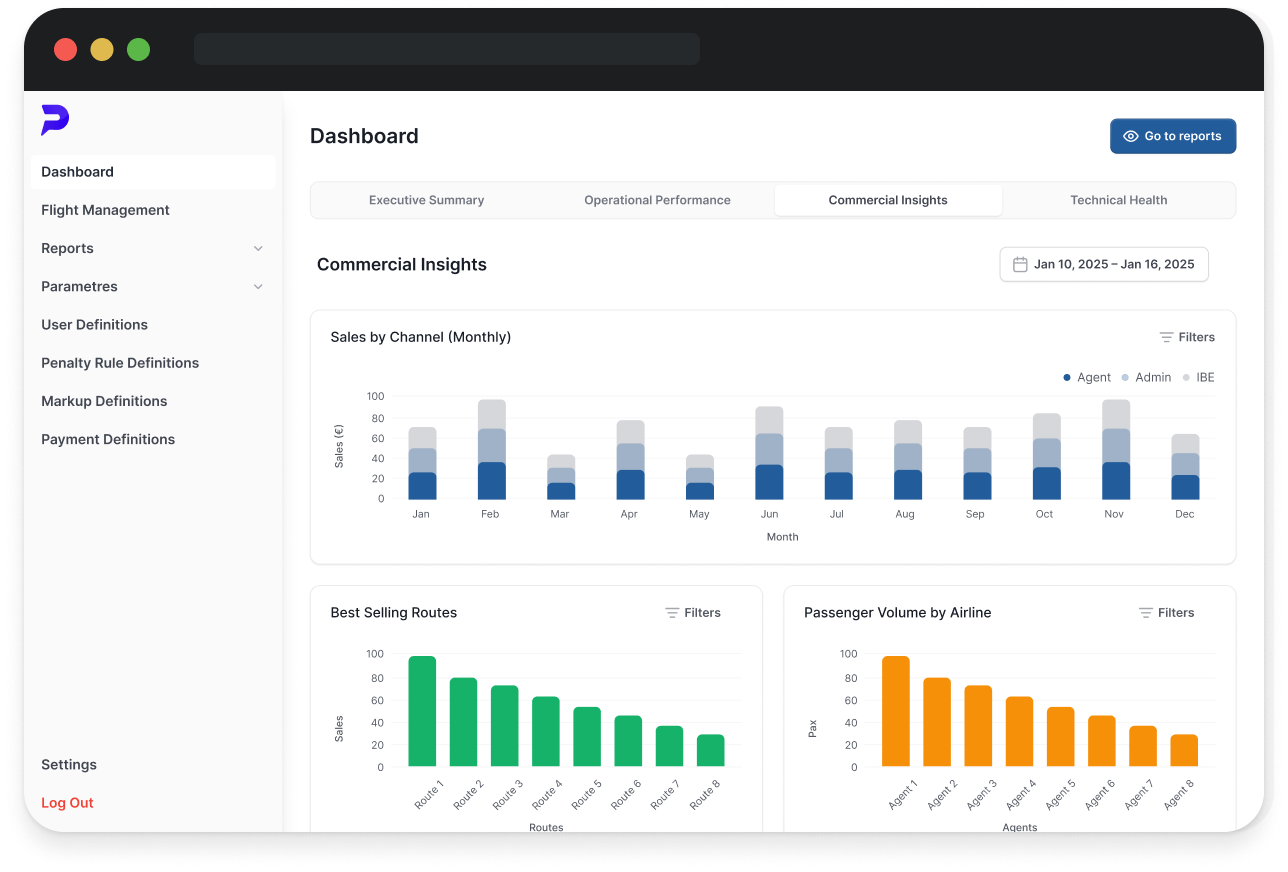Toggle the Admin legend series

[1145, 378]
